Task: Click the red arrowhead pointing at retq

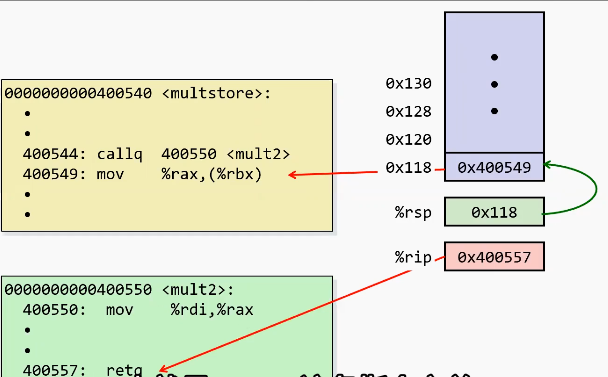Action: click(164, 368)
